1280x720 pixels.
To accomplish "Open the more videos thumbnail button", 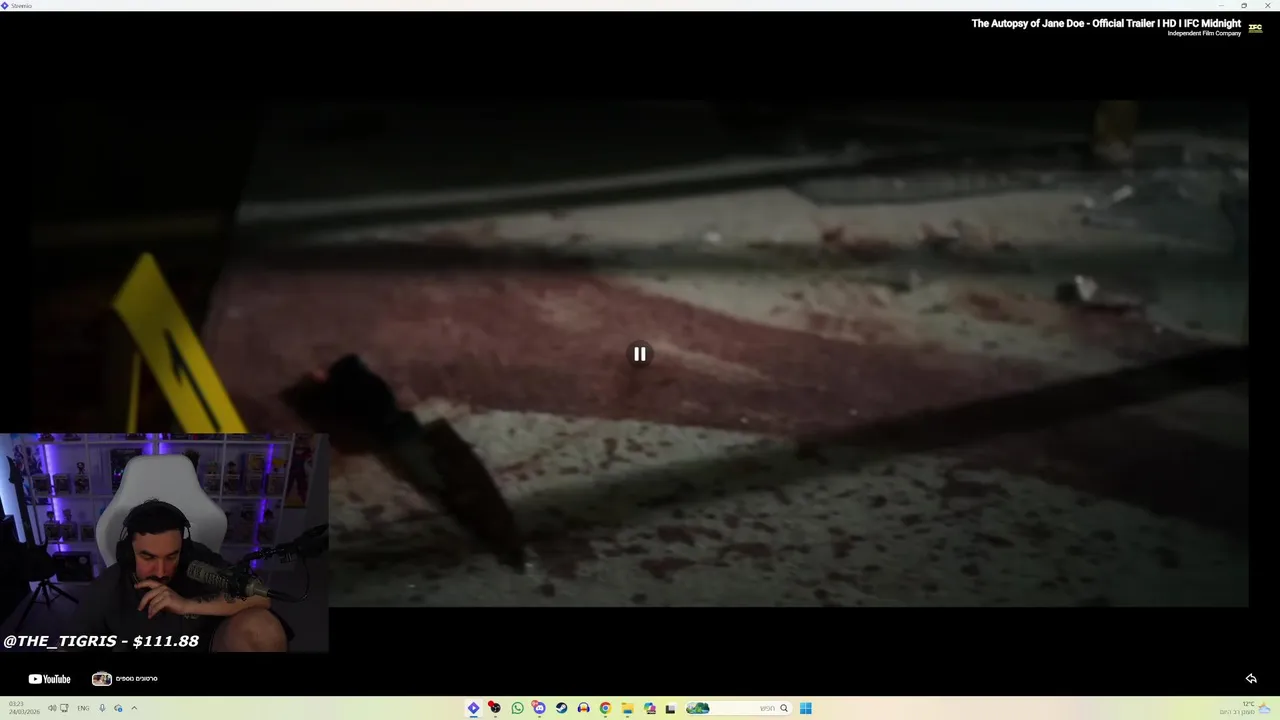I will (x=125, y=679).
